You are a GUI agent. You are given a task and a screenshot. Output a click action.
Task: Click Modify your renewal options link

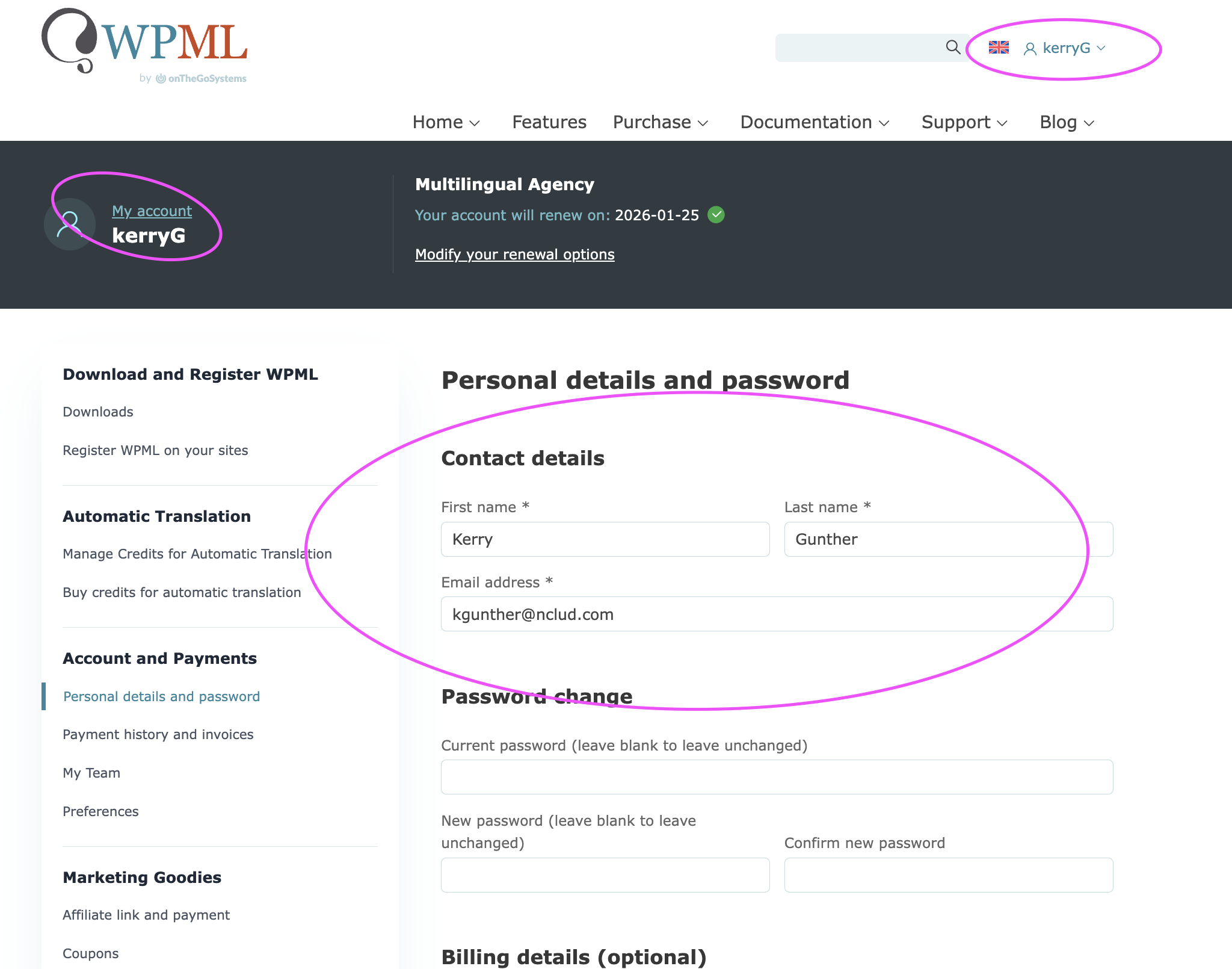click(x=514, y=255)
